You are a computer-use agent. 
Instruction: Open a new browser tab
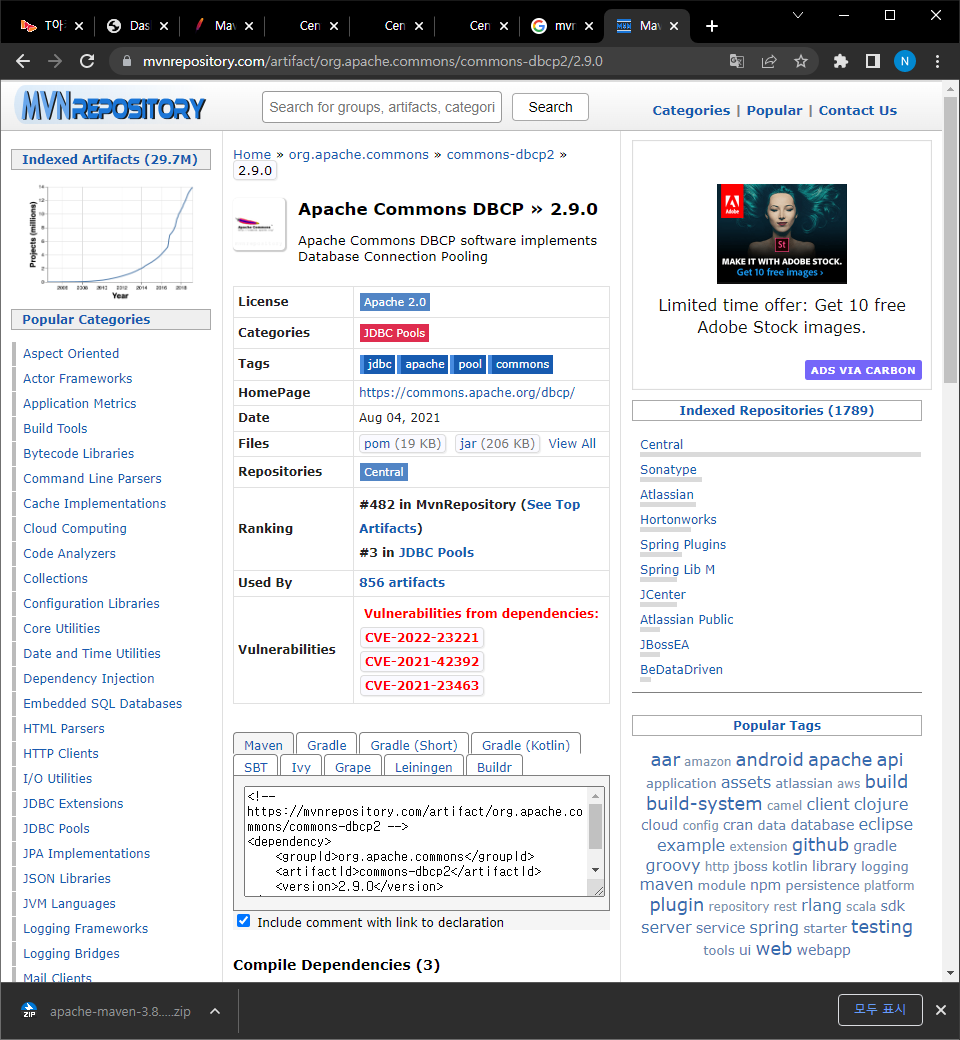711,26
